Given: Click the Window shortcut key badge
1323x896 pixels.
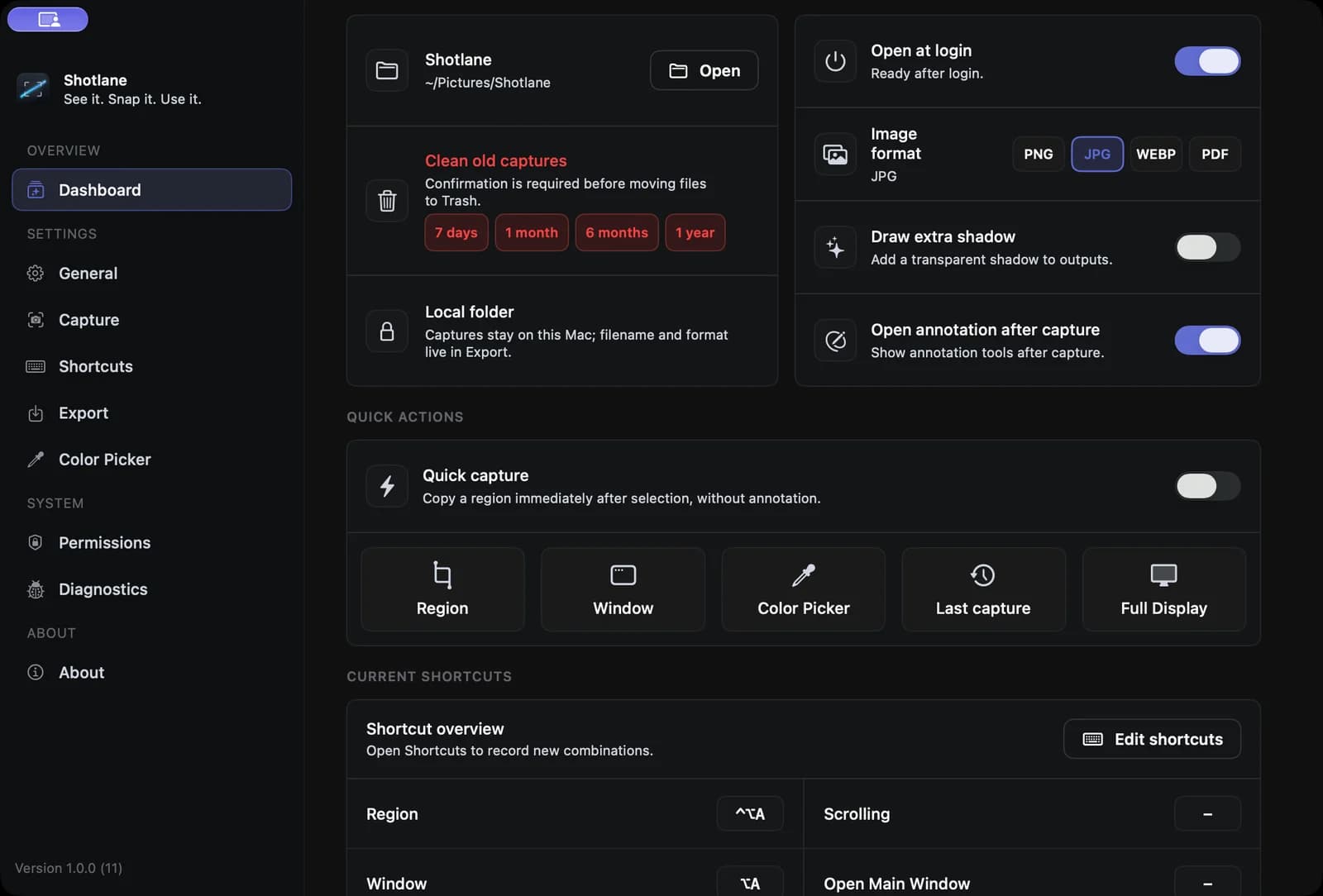Looking at the screenshot, I should tap(750, 883).
